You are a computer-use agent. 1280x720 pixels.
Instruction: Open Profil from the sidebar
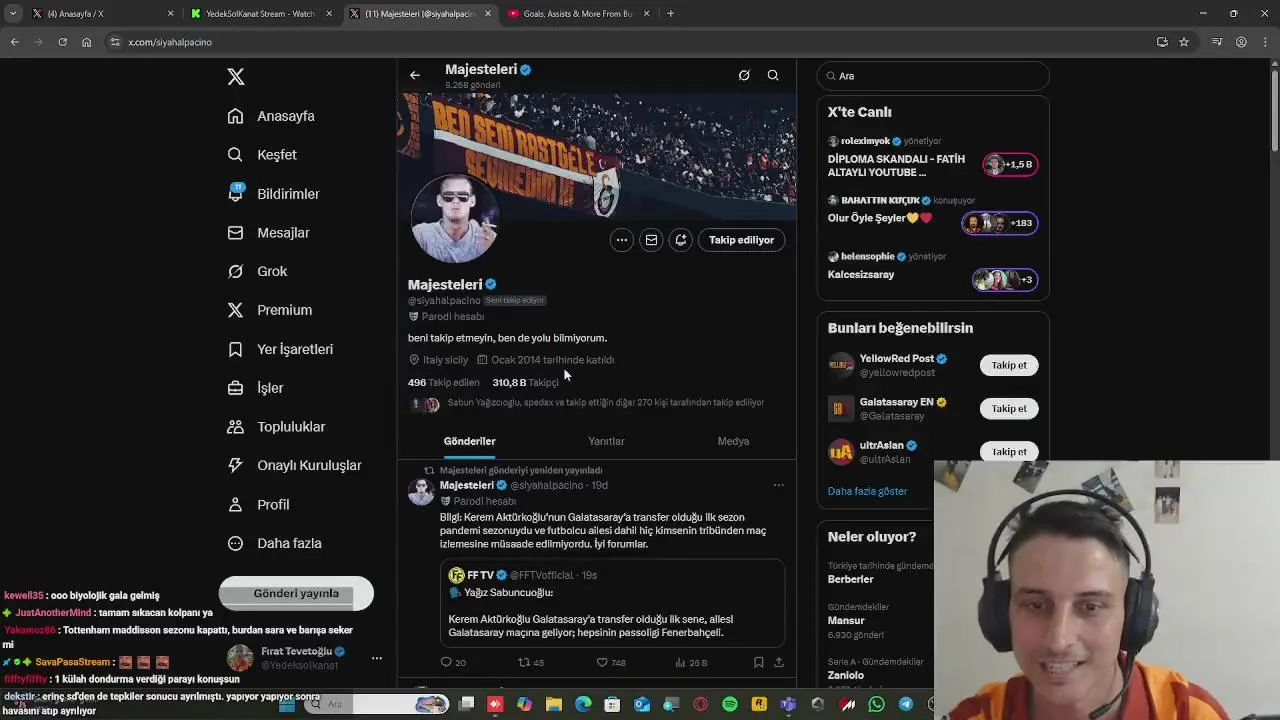pyautogui.click(x=258, y=505)
